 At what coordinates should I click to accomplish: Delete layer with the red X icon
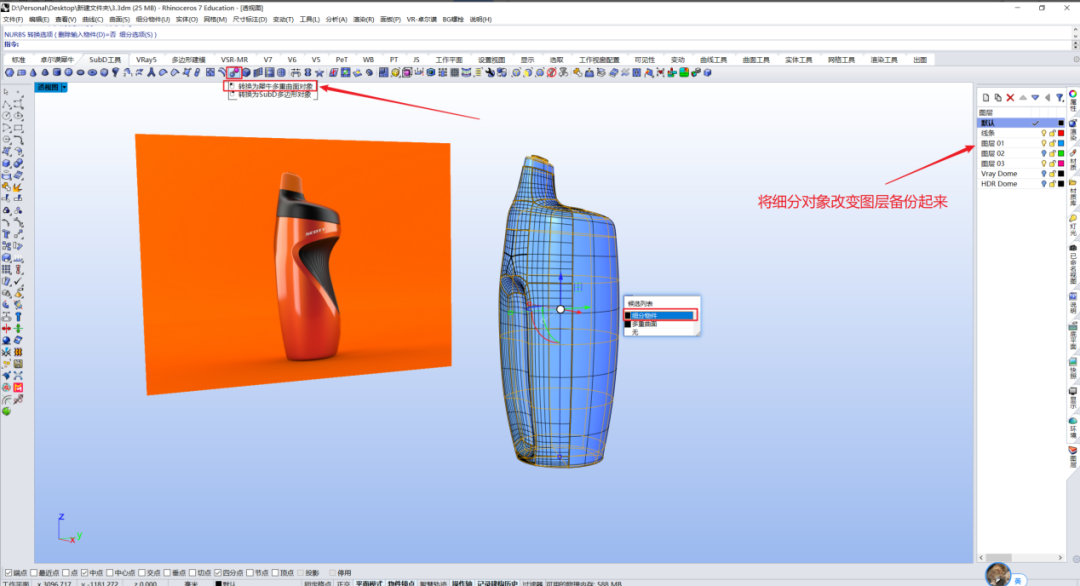click(x=1010, y=98)
